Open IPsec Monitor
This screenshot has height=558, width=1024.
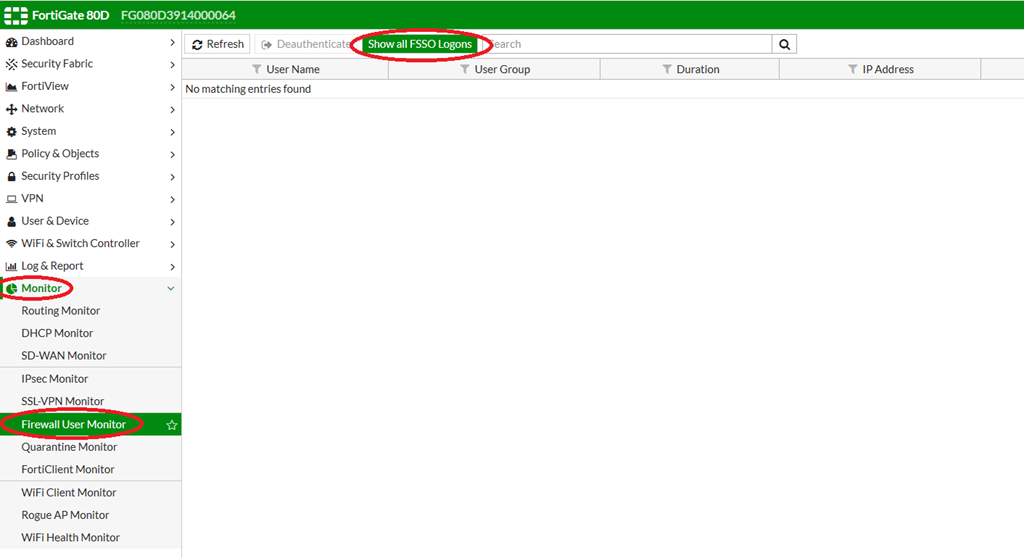(x=55, y=378)
